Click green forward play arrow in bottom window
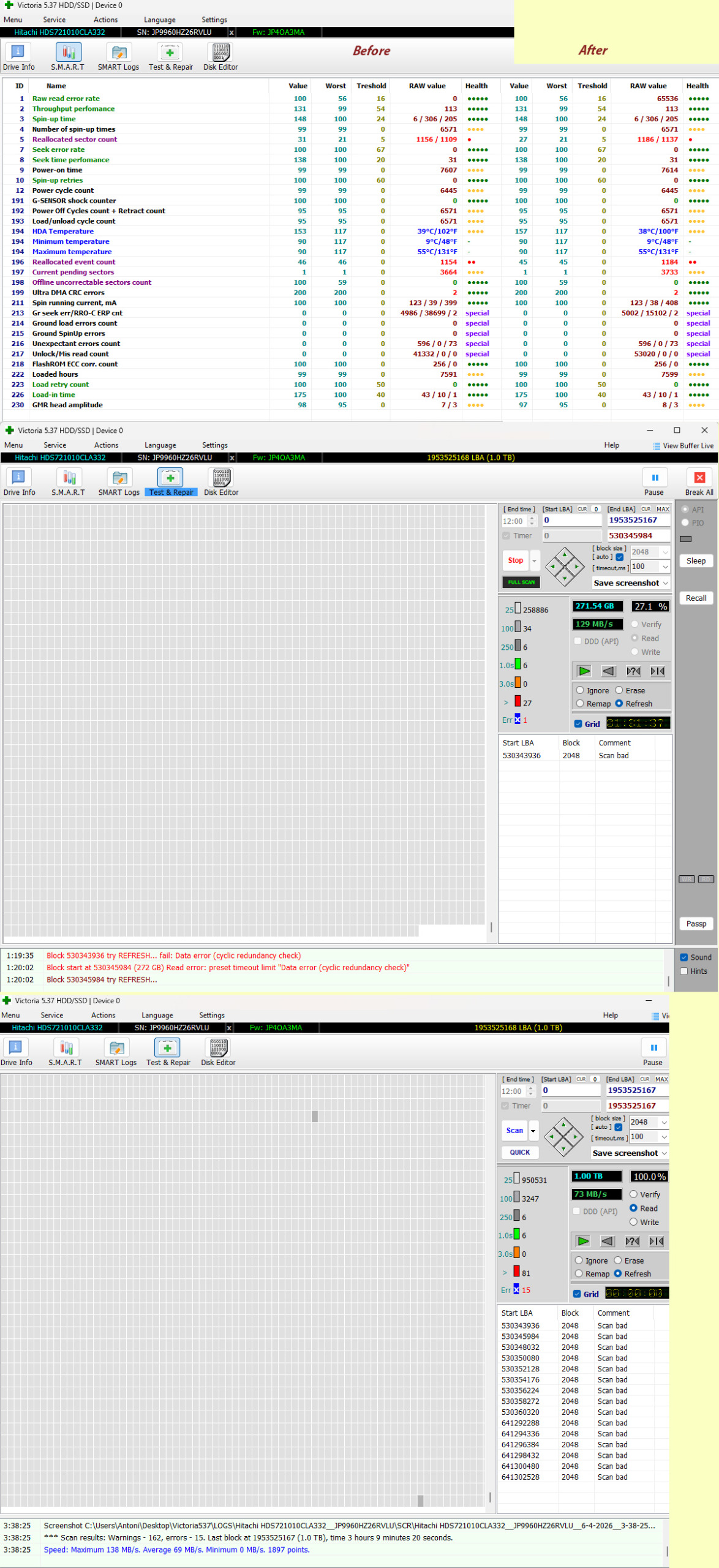 [x=583, y=1241]
